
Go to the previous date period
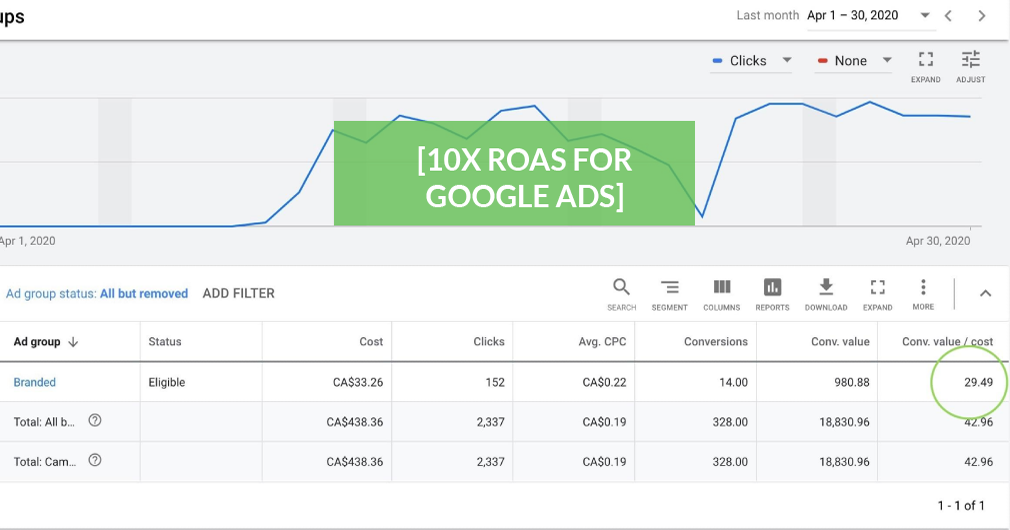(x=949, y=15)
